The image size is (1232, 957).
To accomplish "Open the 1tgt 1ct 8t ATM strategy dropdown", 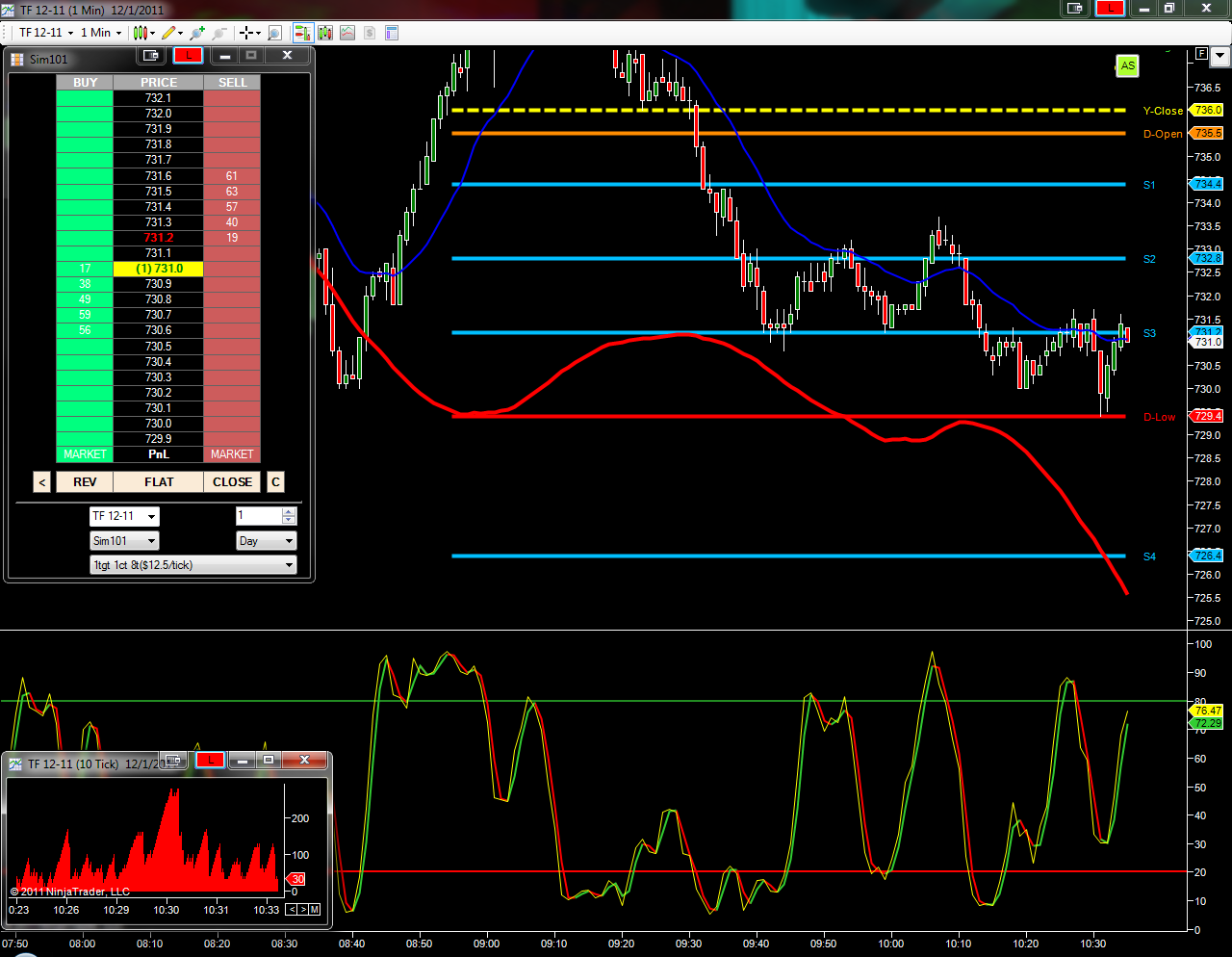I will click(x=193, y=565).
